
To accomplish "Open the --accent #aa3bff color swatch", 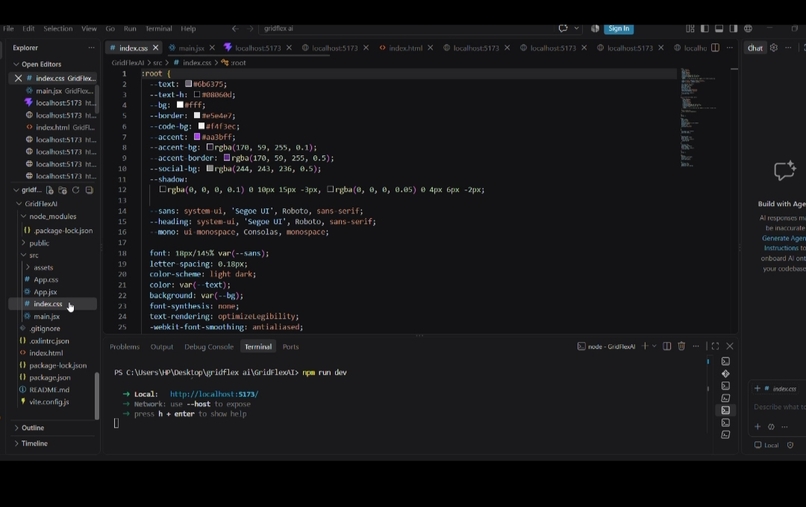I will 197,137.
